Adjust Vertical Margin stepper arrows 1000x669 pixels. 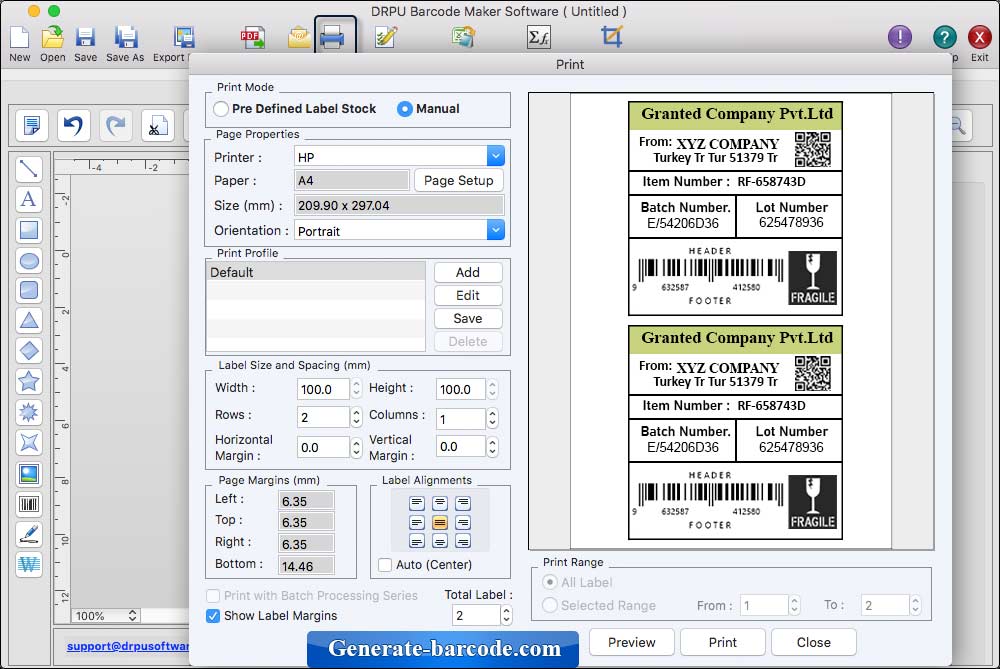point(492,447)
